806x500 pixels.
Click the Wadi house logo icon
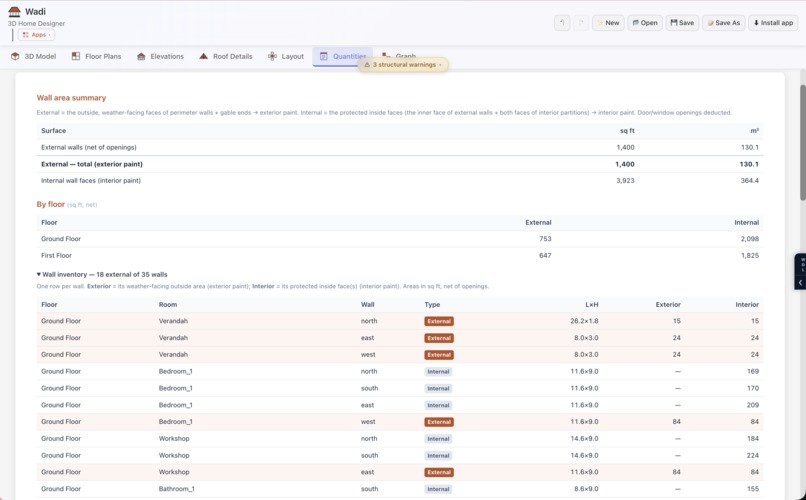pos(14,11)
